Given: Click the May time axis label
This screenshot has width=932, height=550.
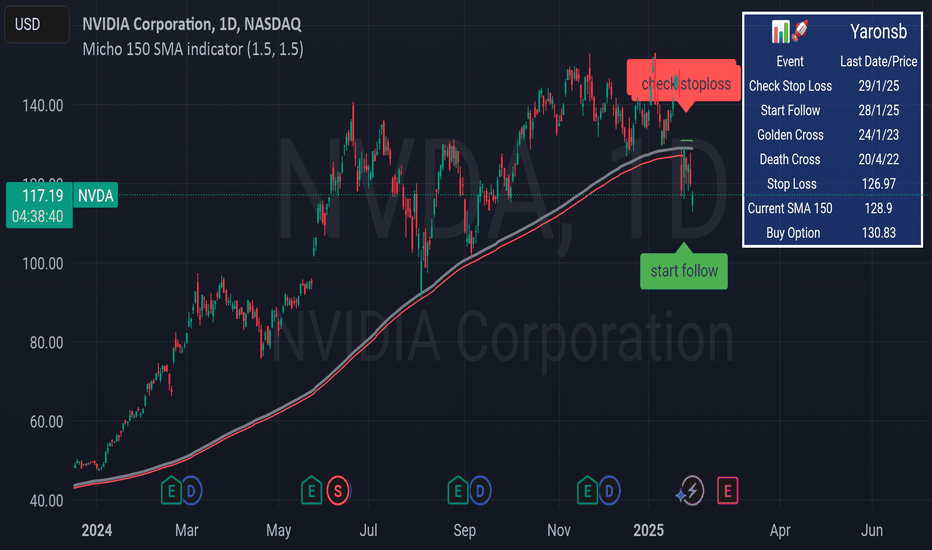Looking at the screenshot, I should 278,530.
